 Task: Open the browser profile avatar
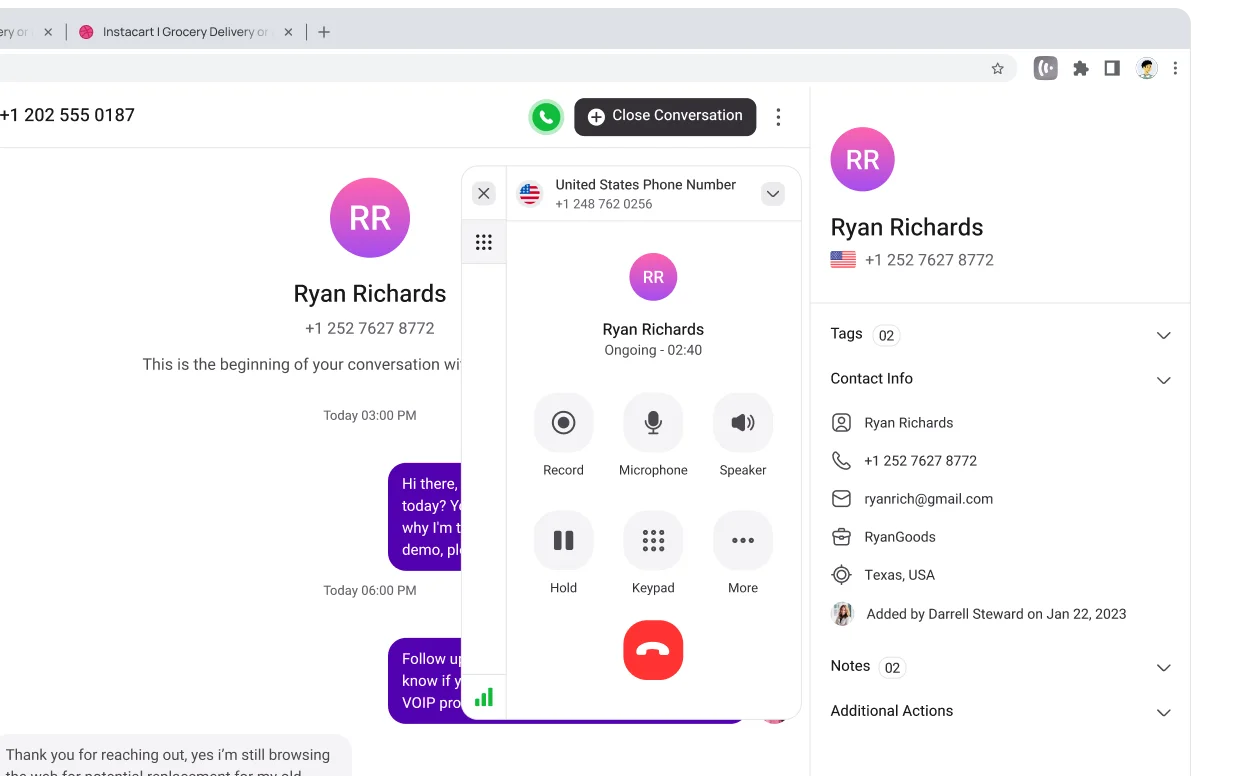(x=1147, y=68)
